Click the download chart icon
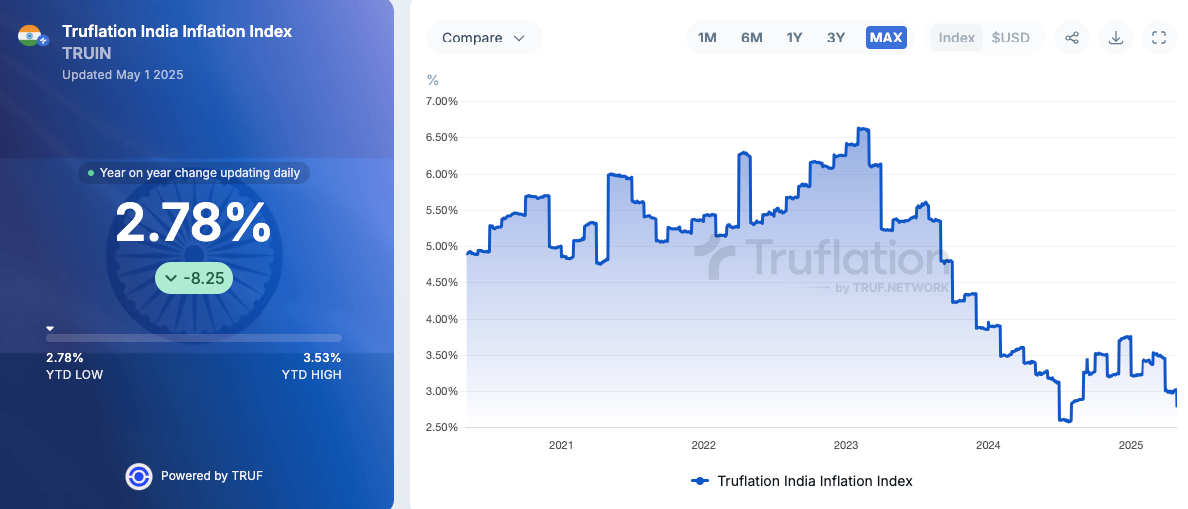 (1115, 38)
